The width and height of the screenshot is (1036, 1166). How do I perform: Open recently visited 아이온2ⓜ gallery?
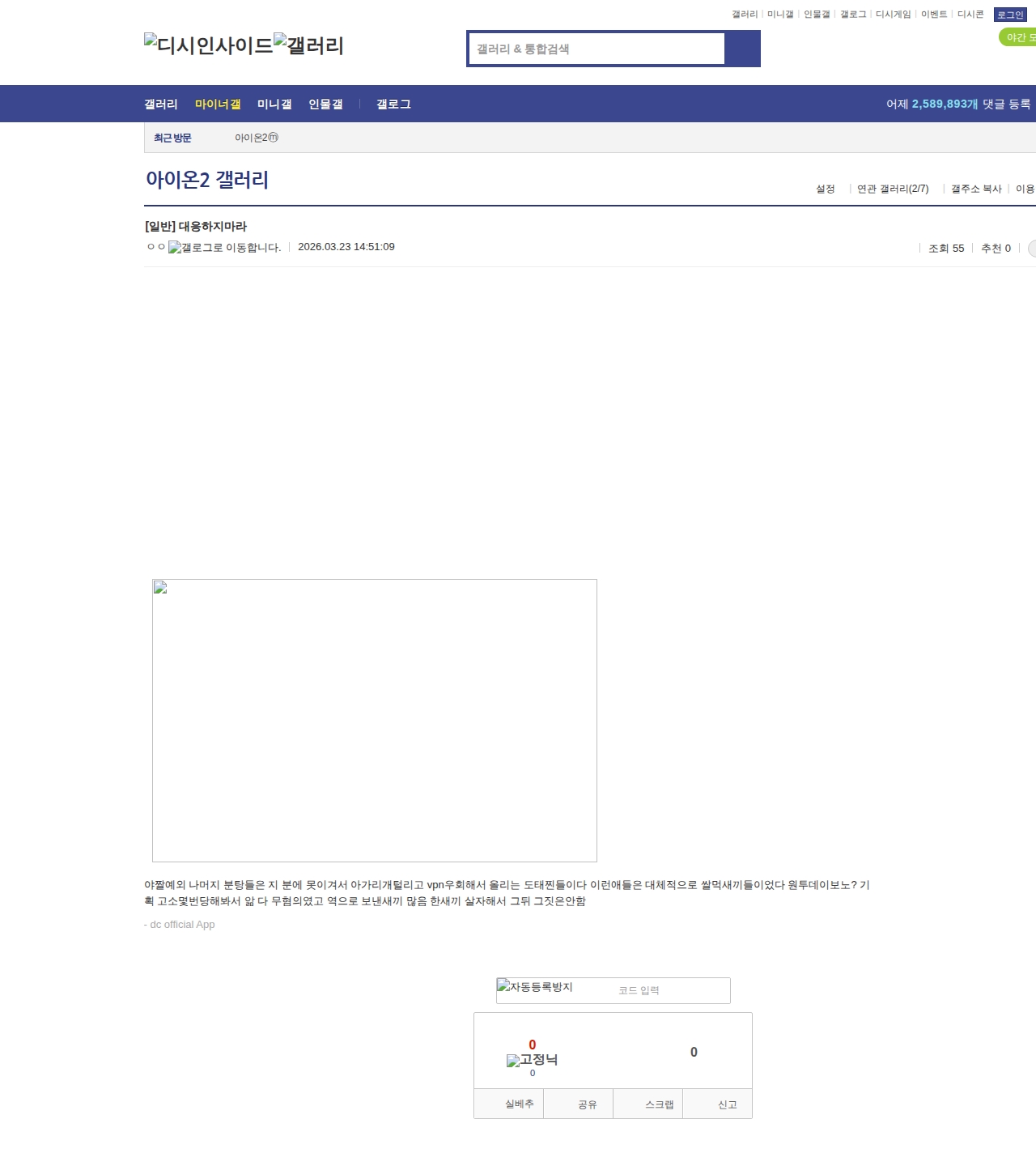click(x=257, y=138)
